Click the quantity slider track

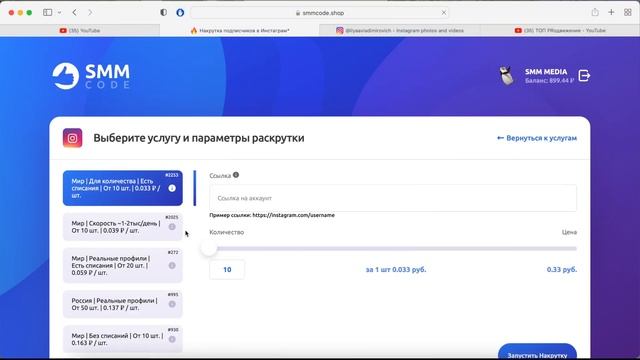coord(393,248)
